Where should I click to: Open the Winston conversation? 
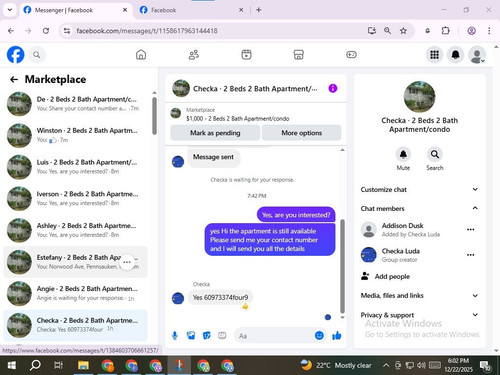tap(76, 135)
